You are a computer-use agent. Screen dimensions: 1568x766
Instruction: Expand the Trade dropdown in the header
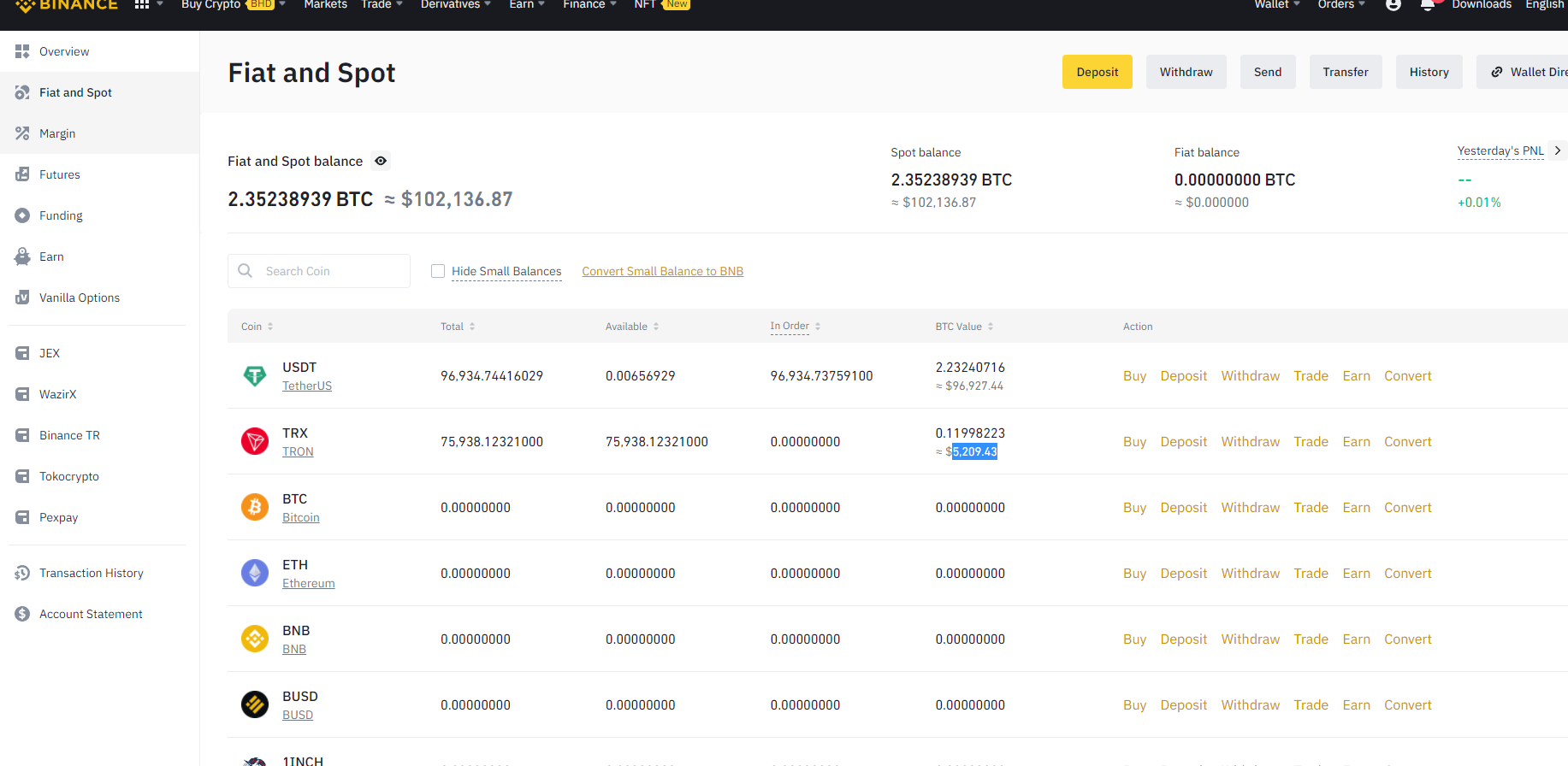[399, 4]
